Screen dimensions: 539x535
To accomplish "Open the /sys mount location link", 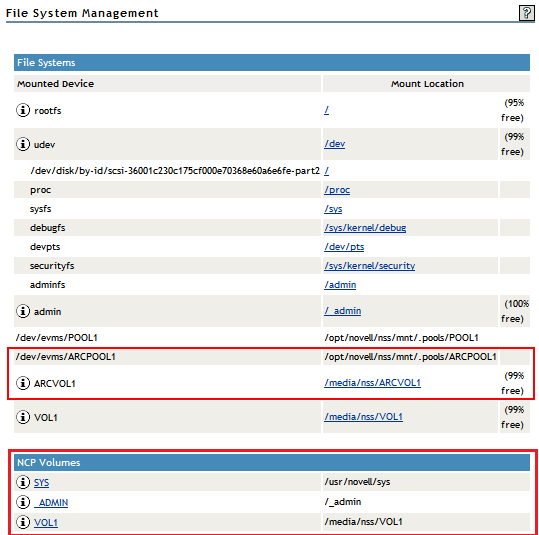I will point(333,209).
